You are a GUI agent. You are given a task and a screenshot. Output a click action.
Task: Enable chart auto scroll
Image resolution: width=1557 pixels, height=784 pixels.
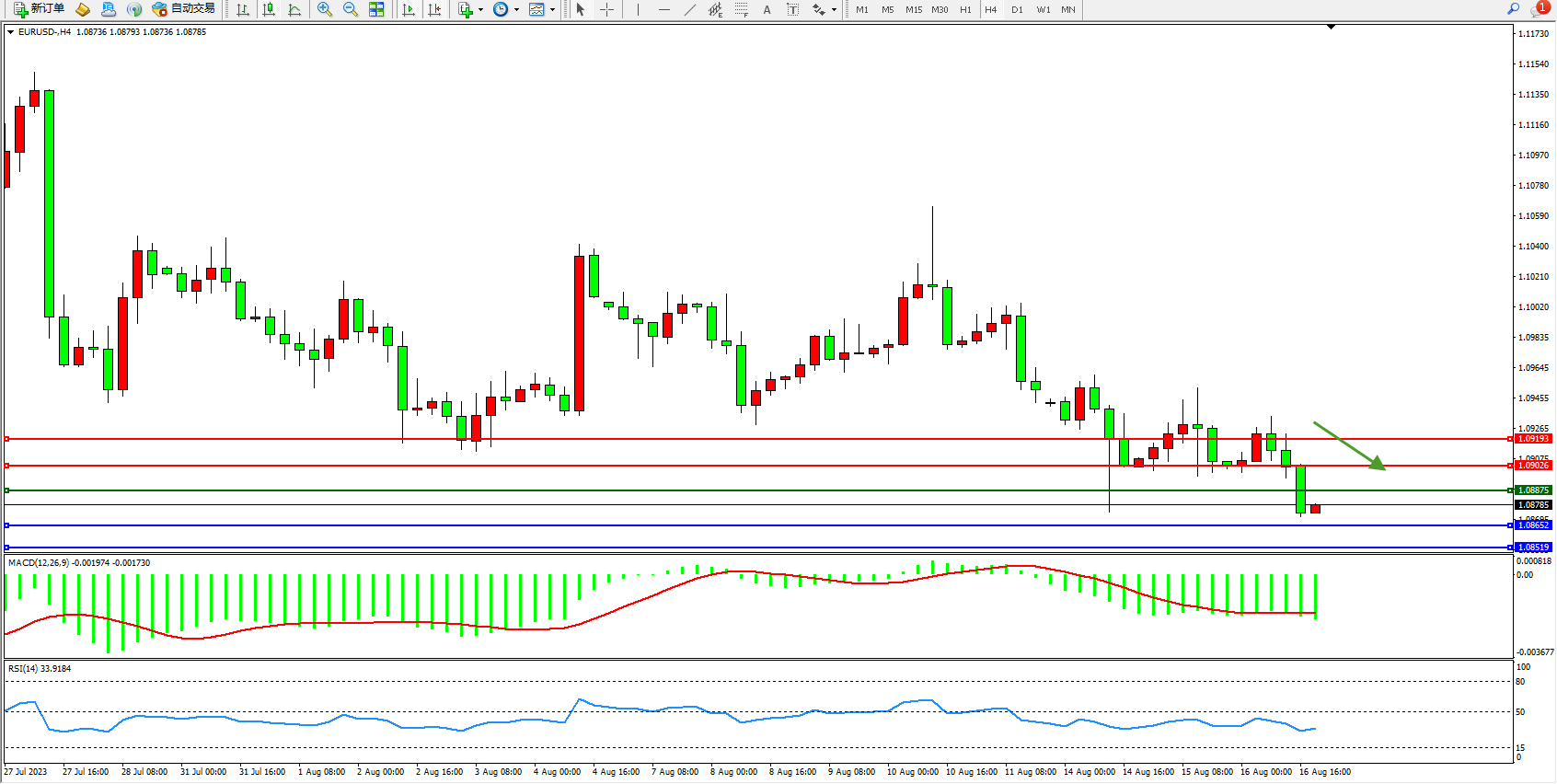pos(409,9)
